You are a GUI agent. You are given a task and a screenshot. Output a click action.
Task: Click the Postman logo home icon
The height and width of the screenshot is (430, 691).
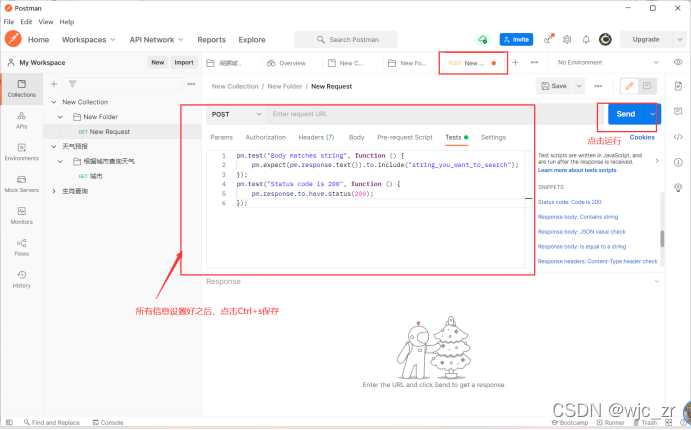click(13, 39)
